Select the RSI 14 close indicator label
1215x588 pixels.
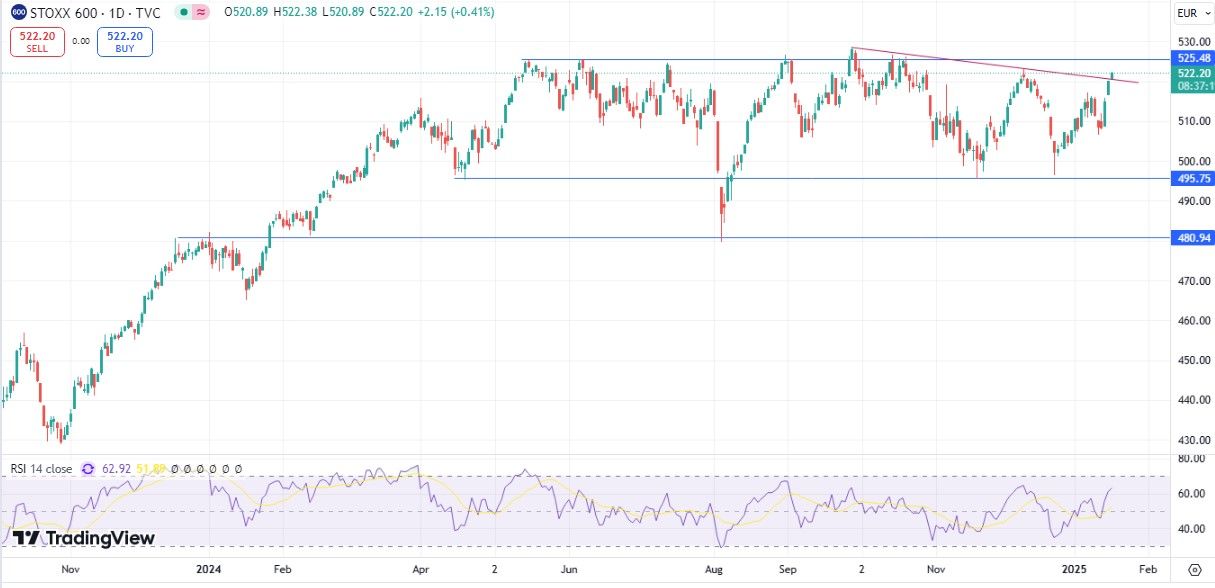[x=41, y=468]
